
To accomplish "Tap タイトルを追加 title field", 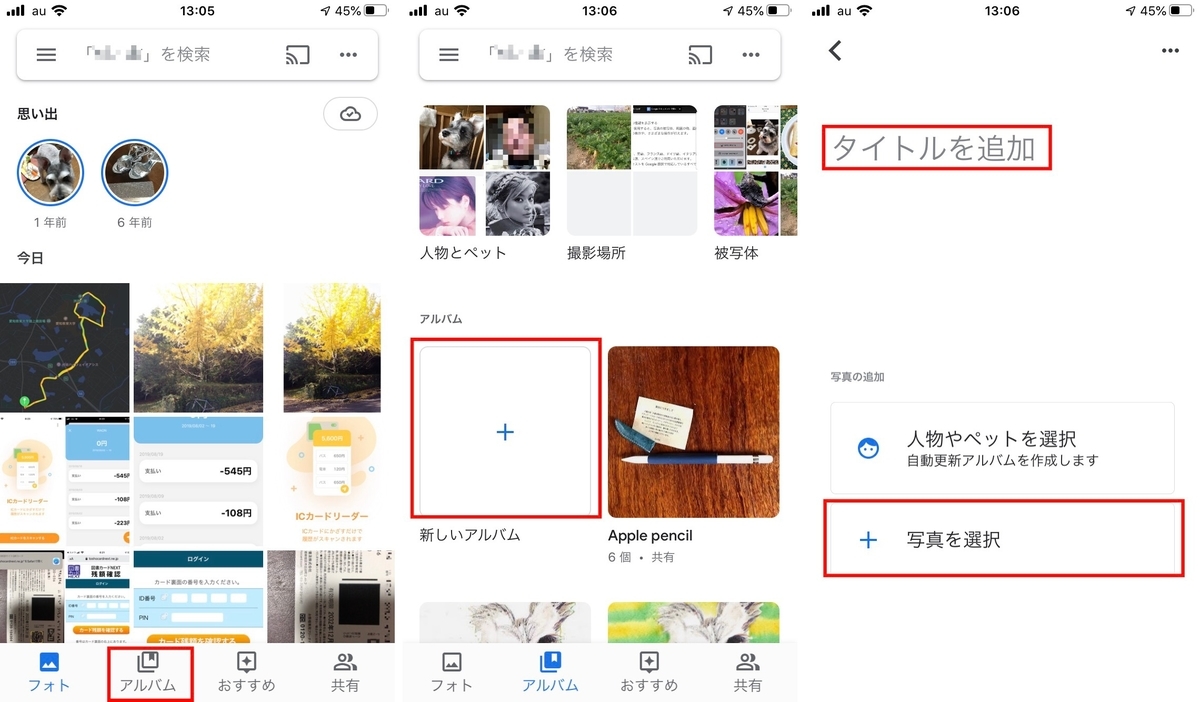I will point(936,148).
